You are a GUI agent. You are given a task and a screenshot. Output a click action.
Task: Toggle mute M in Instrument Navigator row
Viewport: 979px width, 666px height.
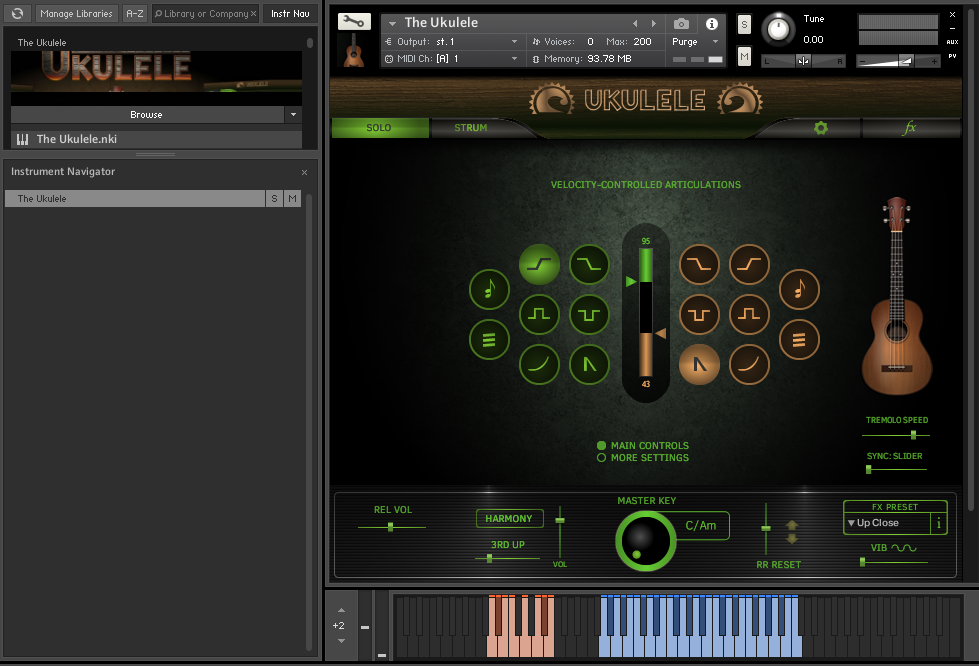tap(292, 198)
